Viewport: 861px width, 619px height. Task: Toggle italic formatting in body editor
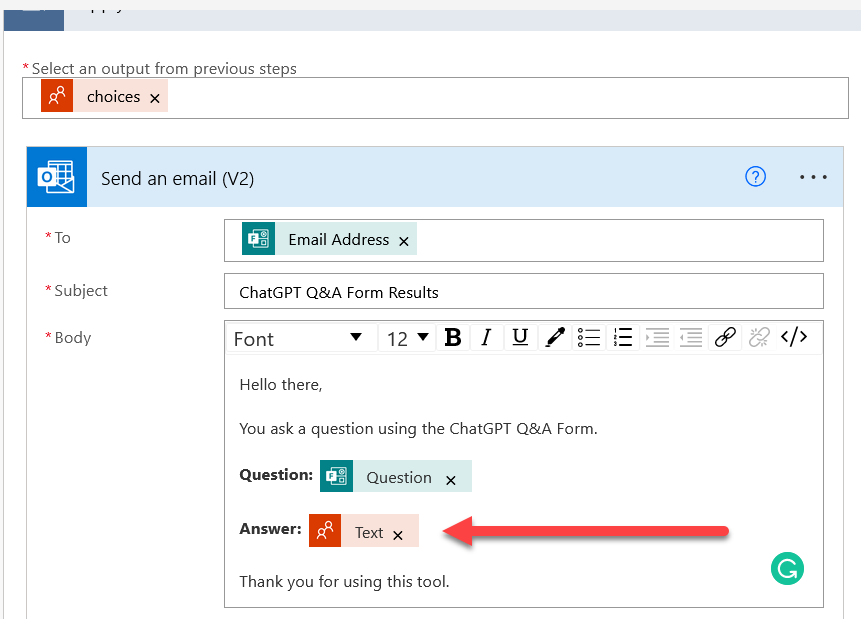click(485, 337)
